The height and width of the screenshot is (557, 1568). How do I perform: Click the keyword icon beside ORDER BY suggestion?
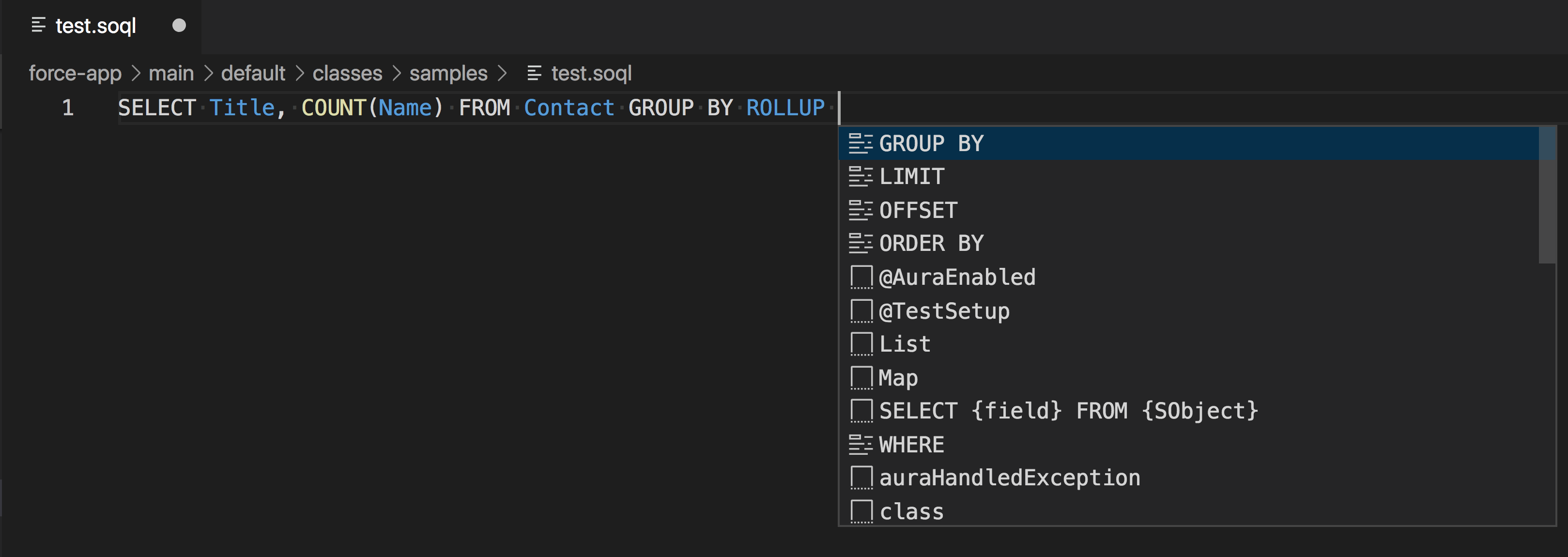[860, 243]
